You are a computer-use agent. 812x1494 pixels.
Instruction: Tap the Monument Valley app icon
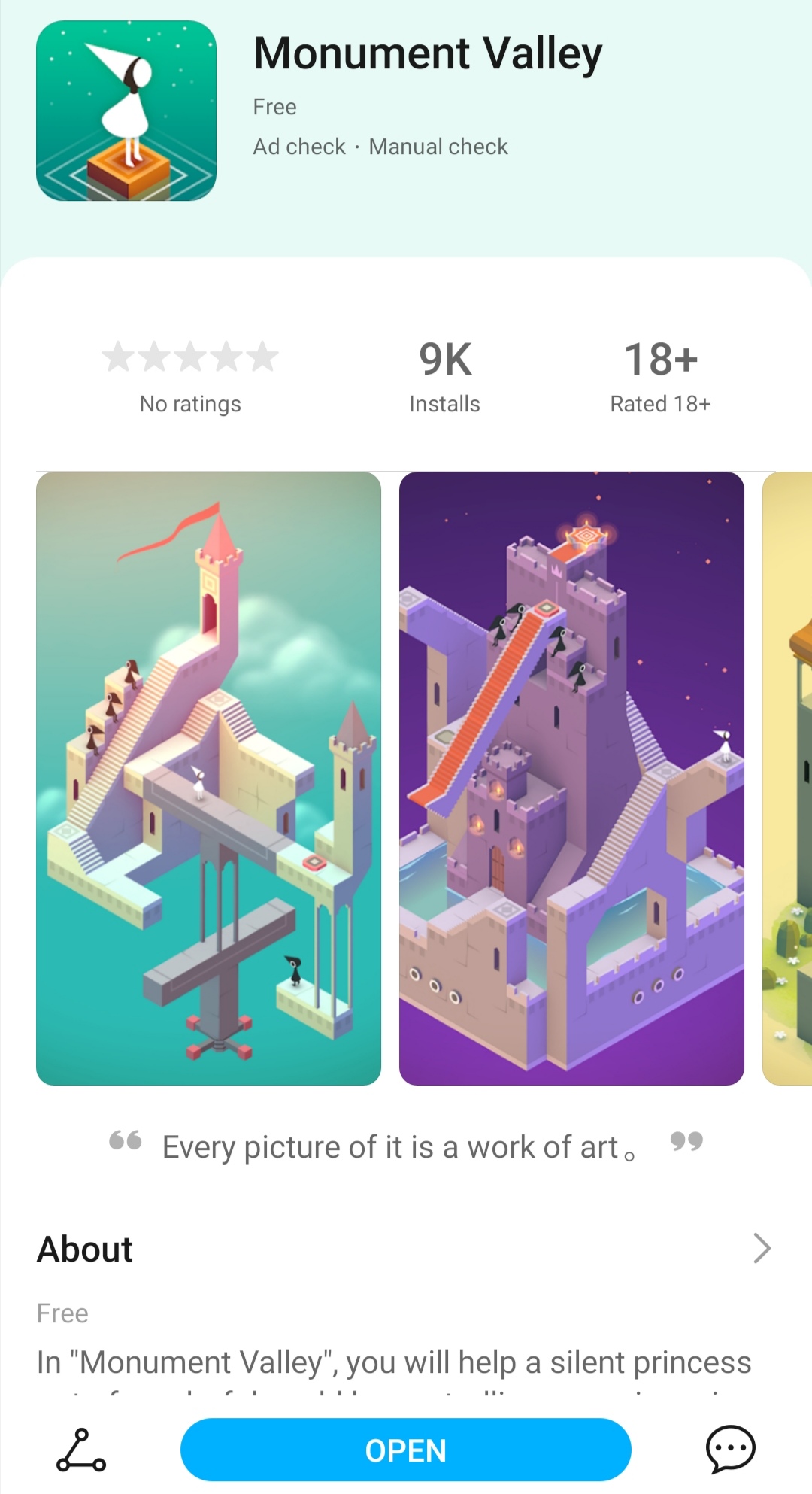126,111
